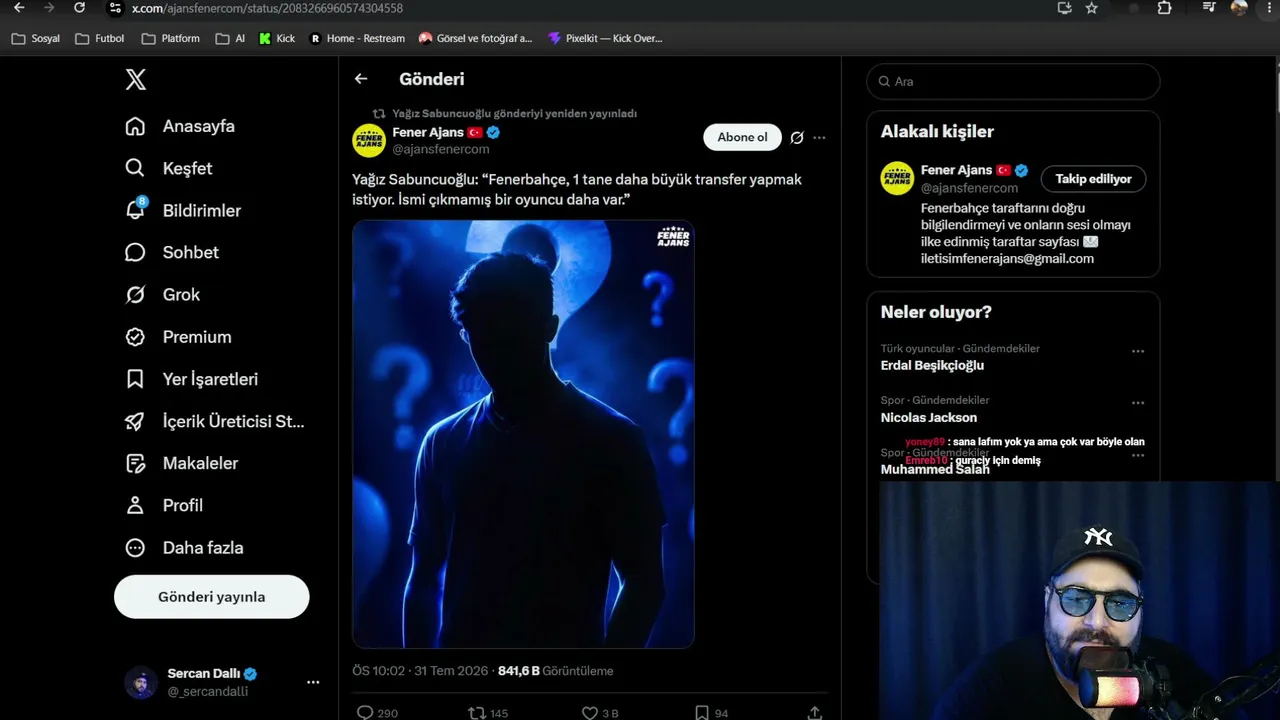Click the X logo in the sidebar
This screenshot has height=720, width=1280.
pos(136,80)
